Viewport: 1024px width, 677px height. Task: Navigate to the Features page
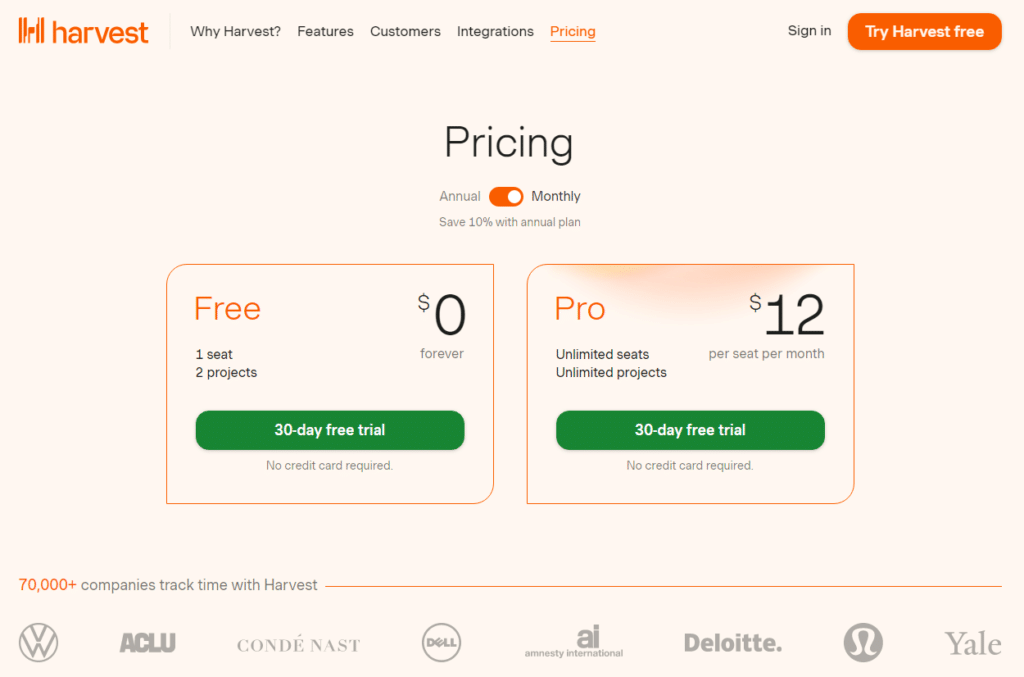[x=325, y=31]
